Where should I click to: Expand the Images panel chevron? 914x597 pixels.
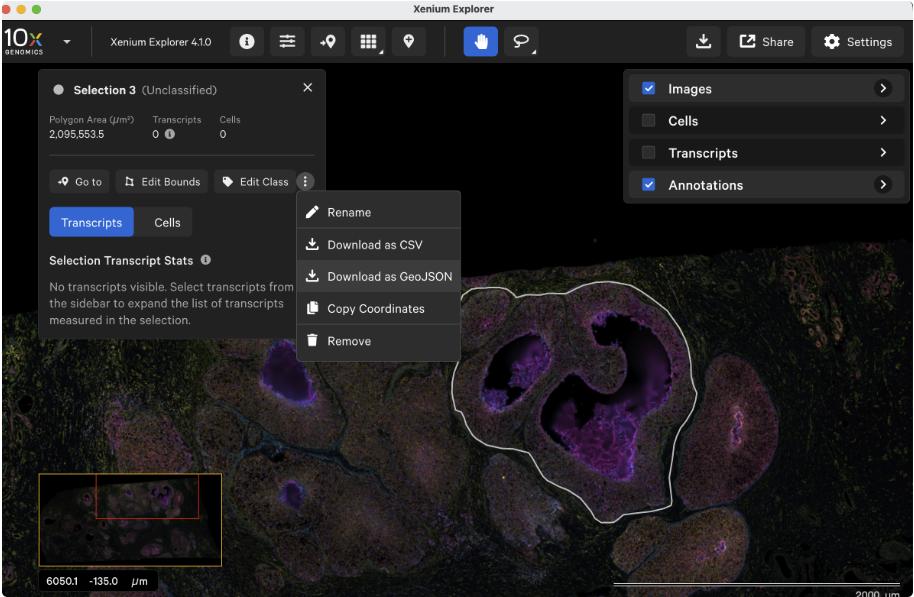coord(883,89)
